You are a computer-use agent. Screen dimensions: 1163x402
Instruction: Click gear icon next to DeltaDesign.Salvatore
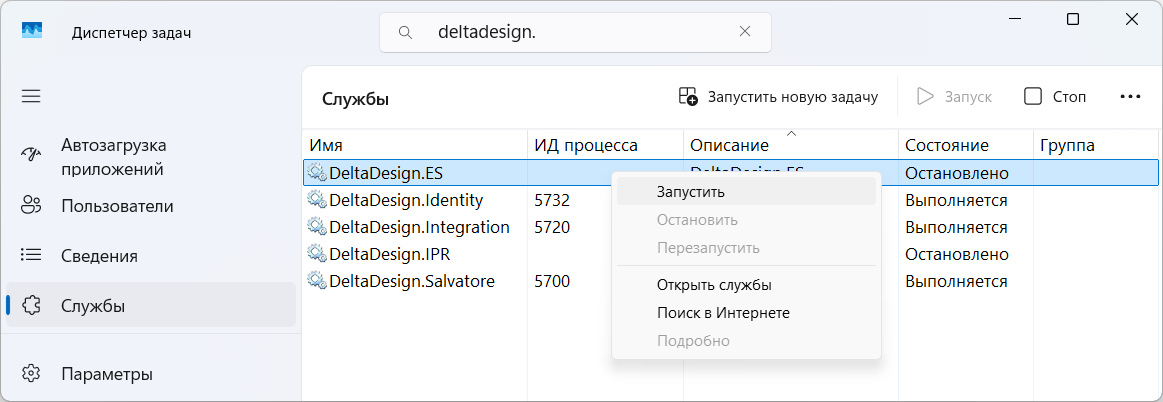tap(317, 281)
